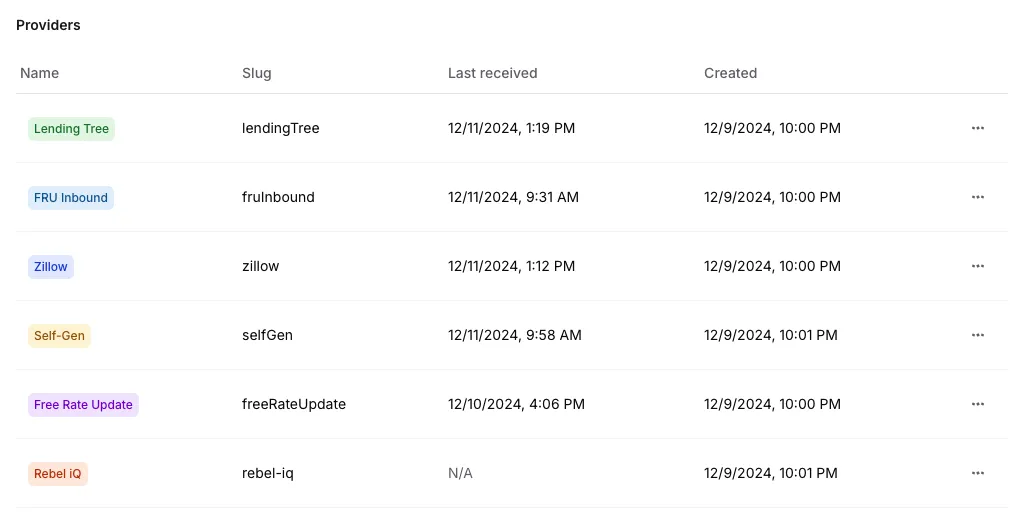Screen dimensions: 1031x523
Task: Click the green Lending Tree provider tag
Action: pos(71,129)
